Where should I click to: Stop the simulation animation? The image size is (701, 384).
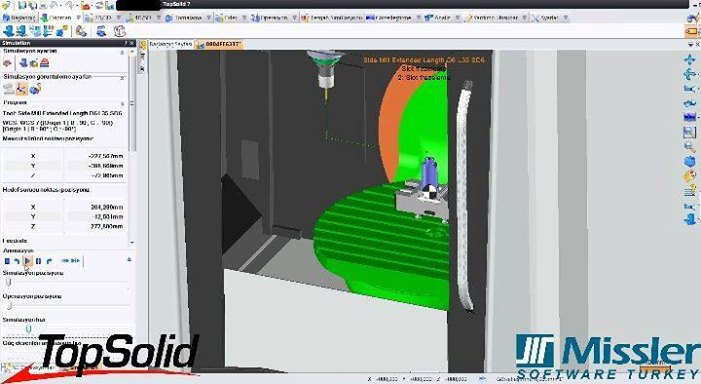coord(7,261)
